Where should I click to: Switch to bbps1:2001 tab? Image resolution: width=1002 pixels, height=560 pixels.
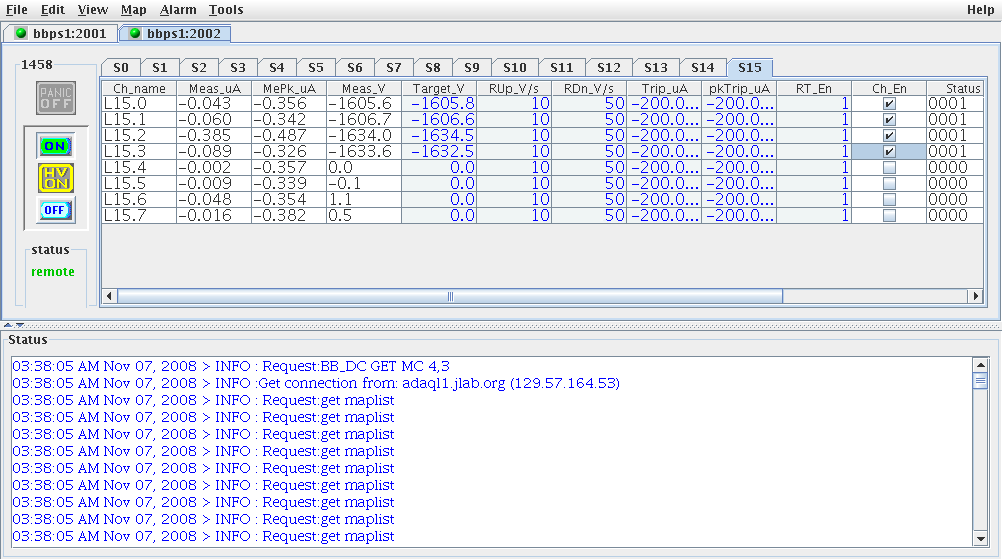61,33
